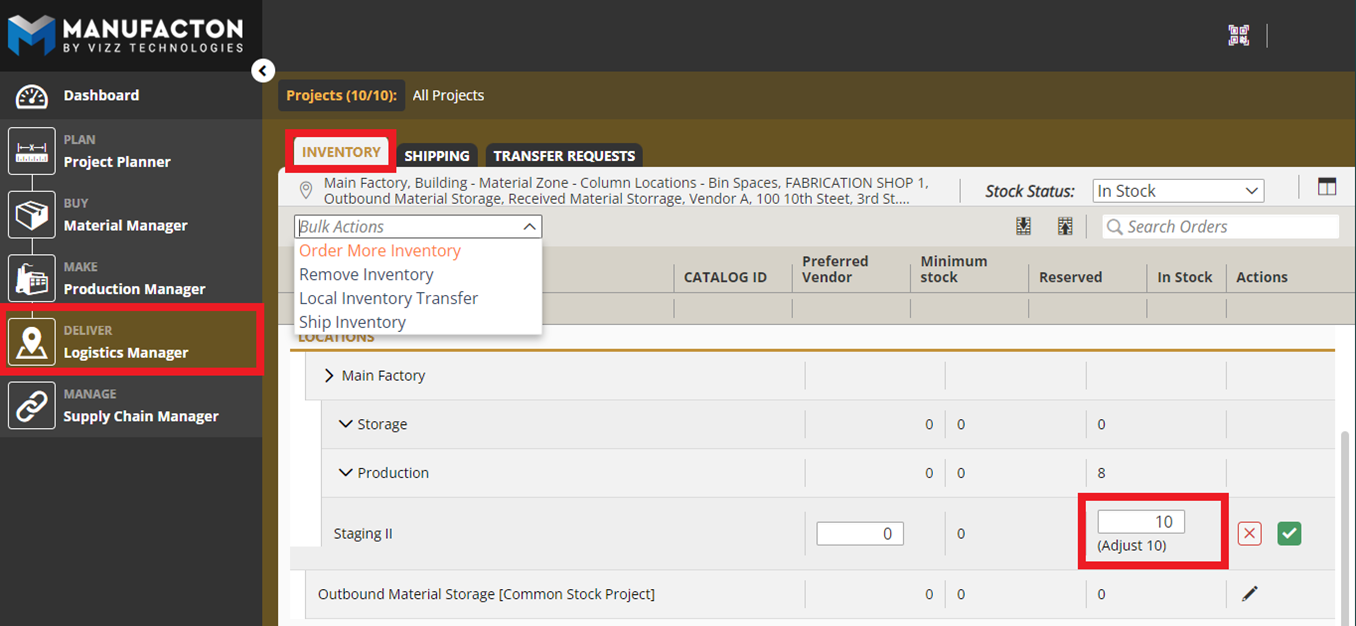Image resolution: width=1356 pixels, height=626 pixels.
Task: Click the Manufacton logo
Action: coord(126,34)
